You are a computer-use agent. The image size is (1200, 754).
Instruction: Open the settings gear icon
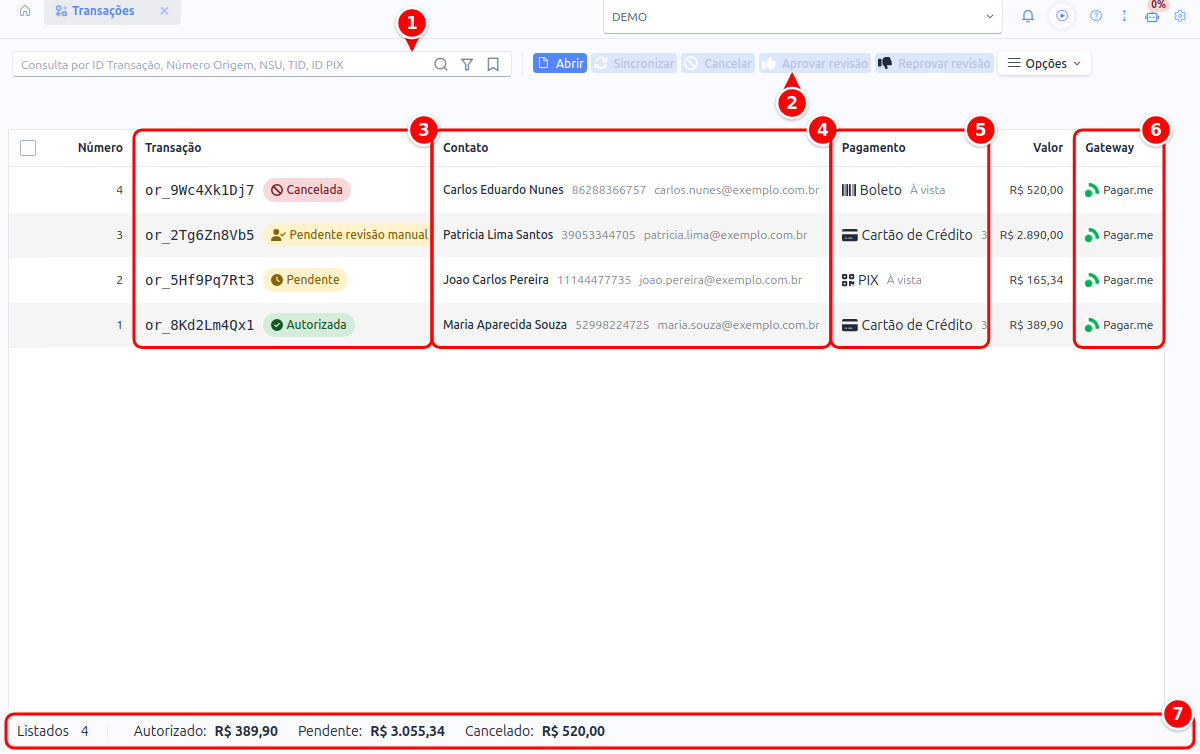[x=1179, y=16]
